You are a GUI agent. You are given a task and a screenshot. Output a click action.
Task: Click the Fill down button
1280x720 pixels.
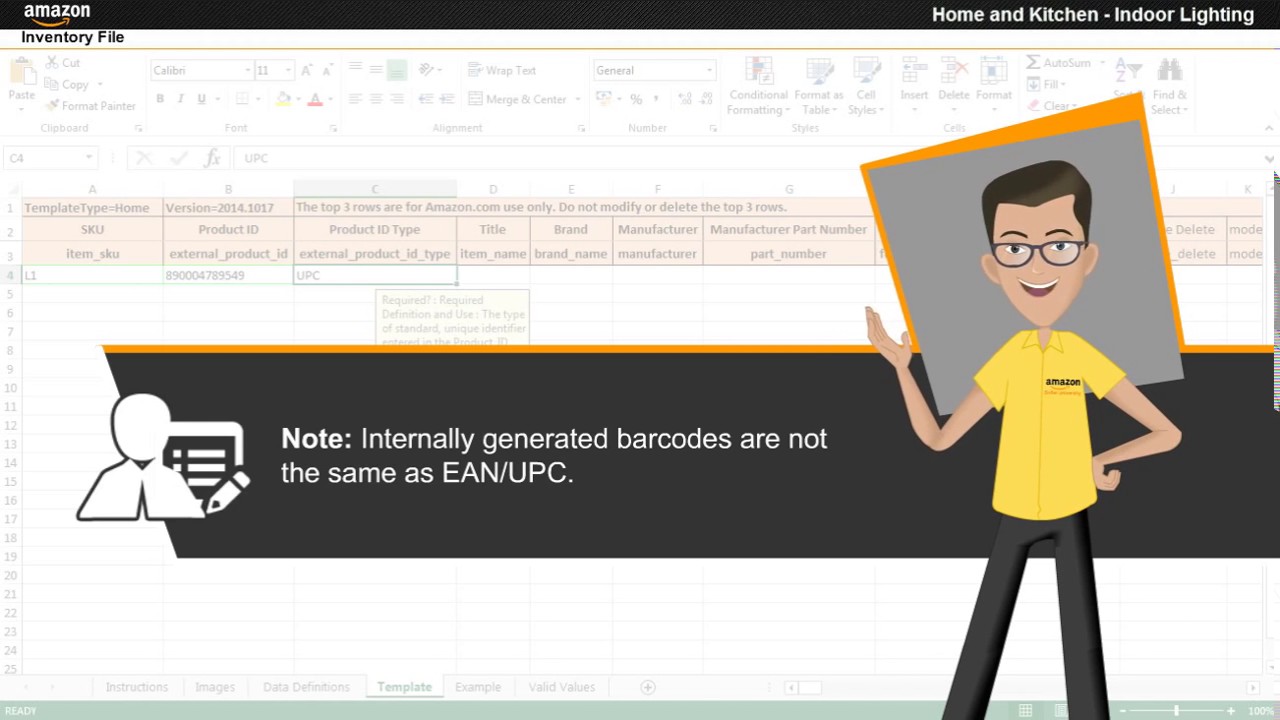coord(1047,84)
